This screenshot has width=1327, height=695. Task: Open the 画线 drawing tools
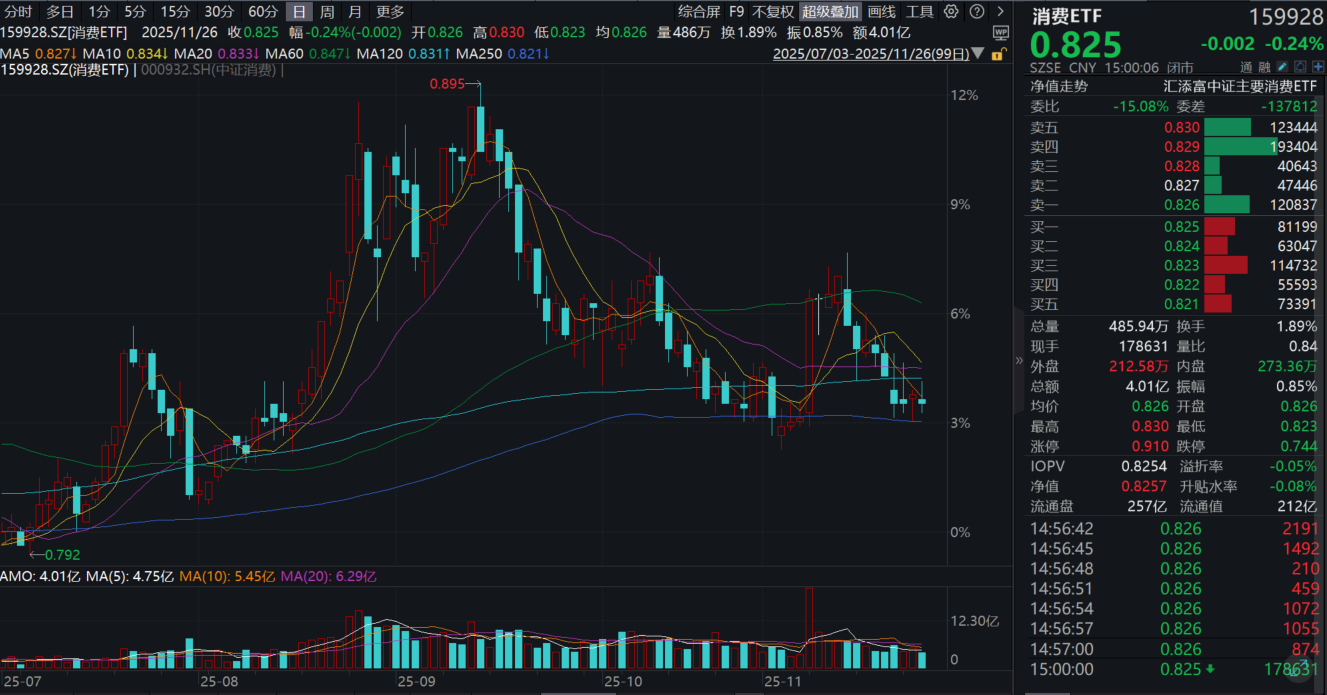point(881,12)
